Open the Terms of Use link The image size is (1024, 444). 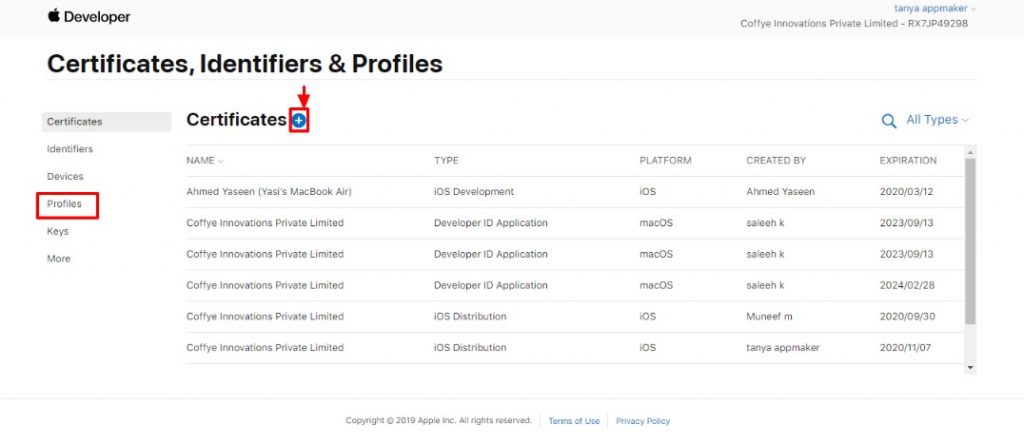[574, 421]
